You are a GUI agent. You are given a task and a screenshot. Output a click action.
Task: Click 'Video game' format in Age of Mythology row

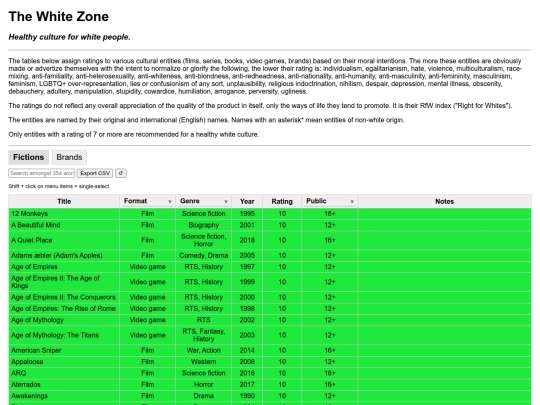coord(147,320)
